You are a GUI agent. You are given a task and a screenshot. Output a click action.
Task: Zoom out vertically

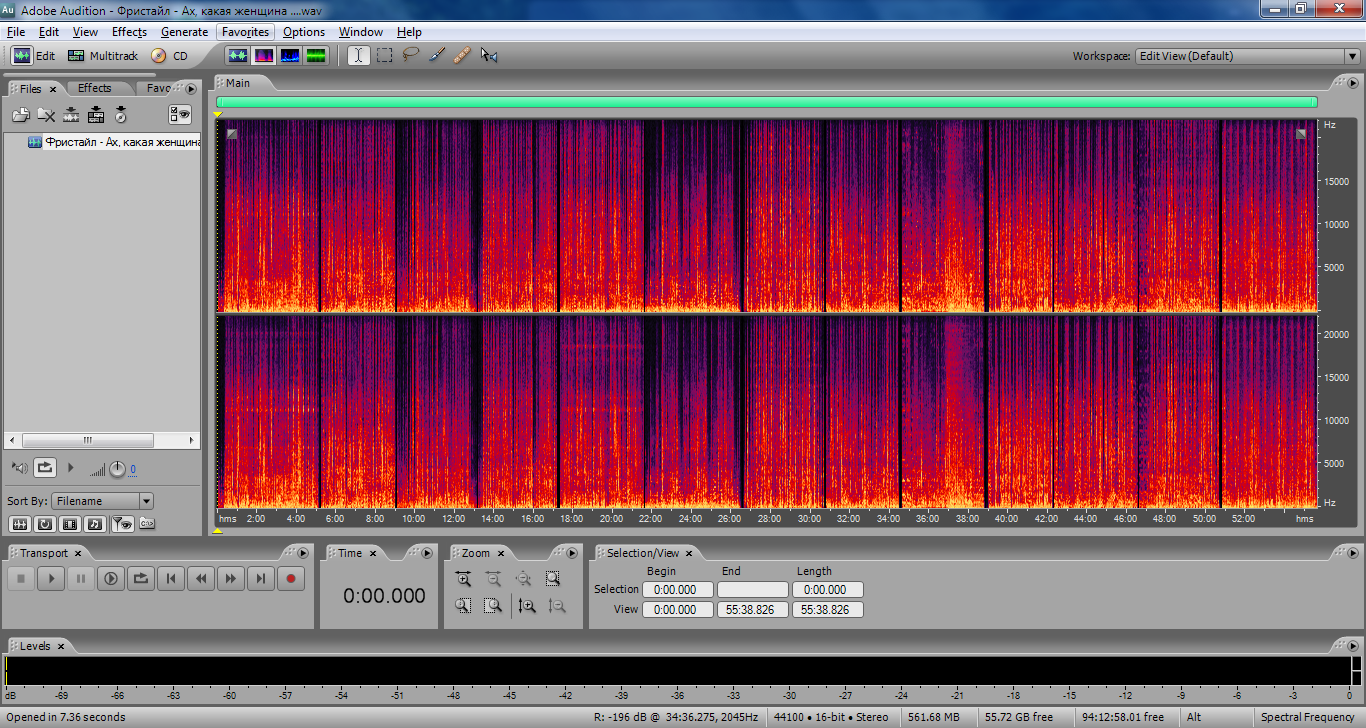point(557,605)
